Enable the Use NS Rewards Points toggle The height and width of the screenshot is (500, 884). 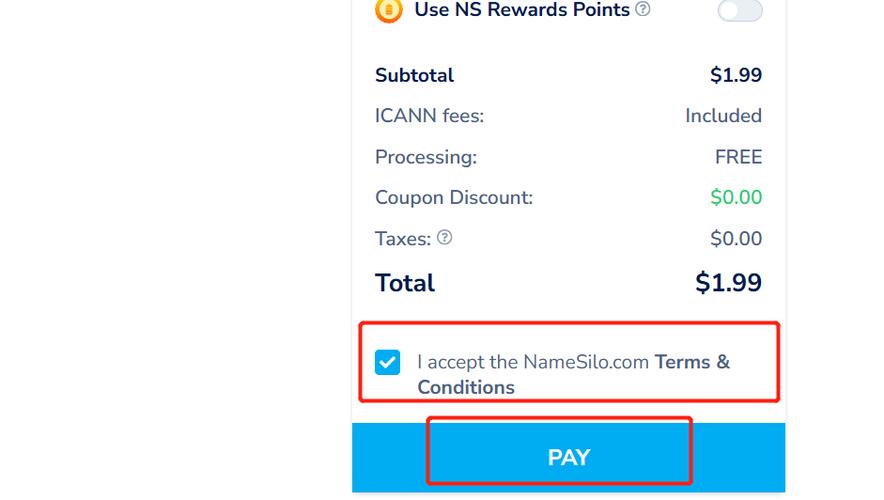pos(740,10)
